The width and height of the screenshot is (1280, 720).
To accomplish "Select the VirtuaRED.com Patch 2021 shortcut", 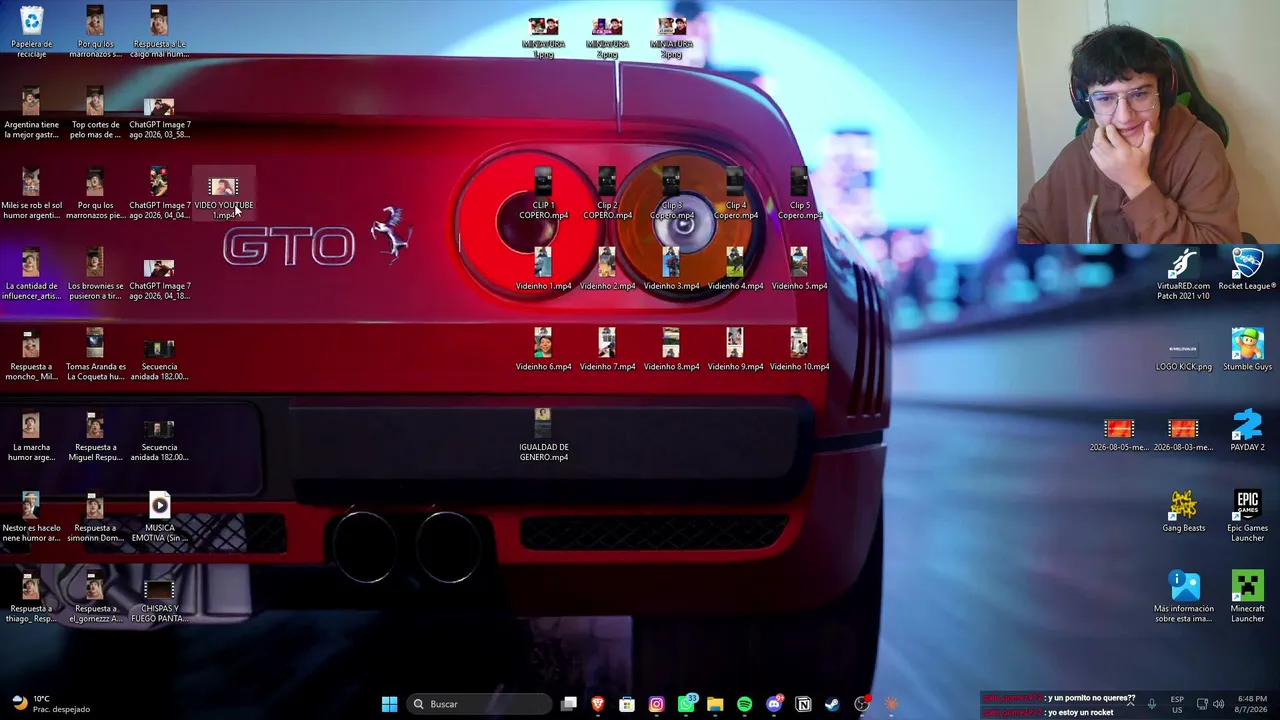I will (x=1183, y=275).
